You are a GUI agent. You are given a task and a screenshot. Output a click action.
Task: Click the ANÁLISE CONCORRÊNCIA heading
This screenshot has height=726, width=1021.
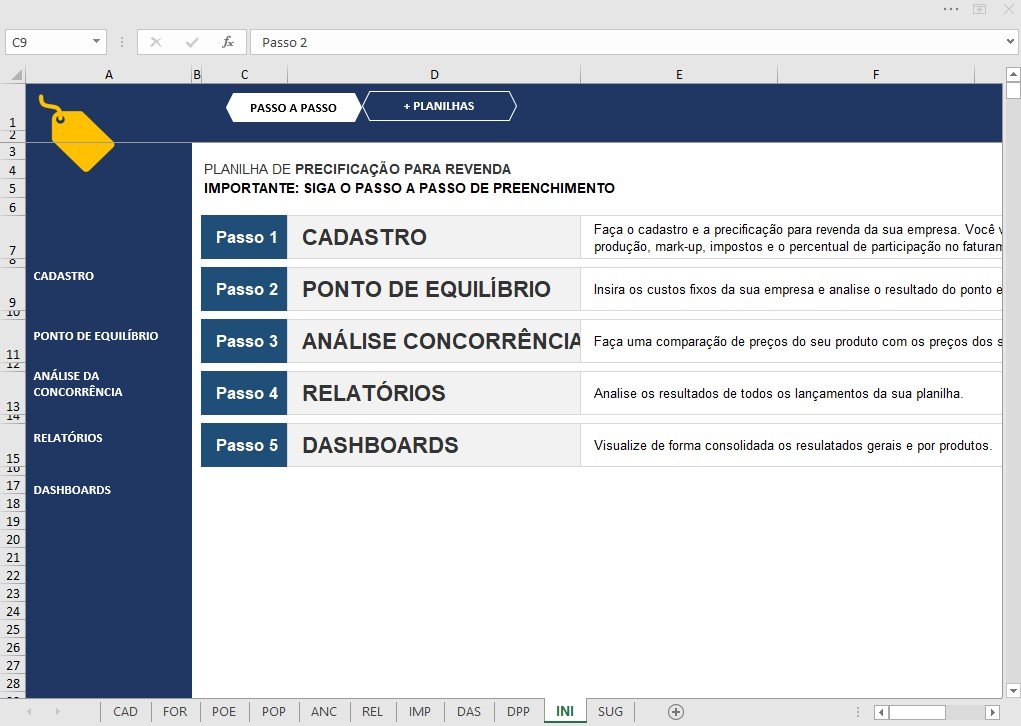pos(441,341)
